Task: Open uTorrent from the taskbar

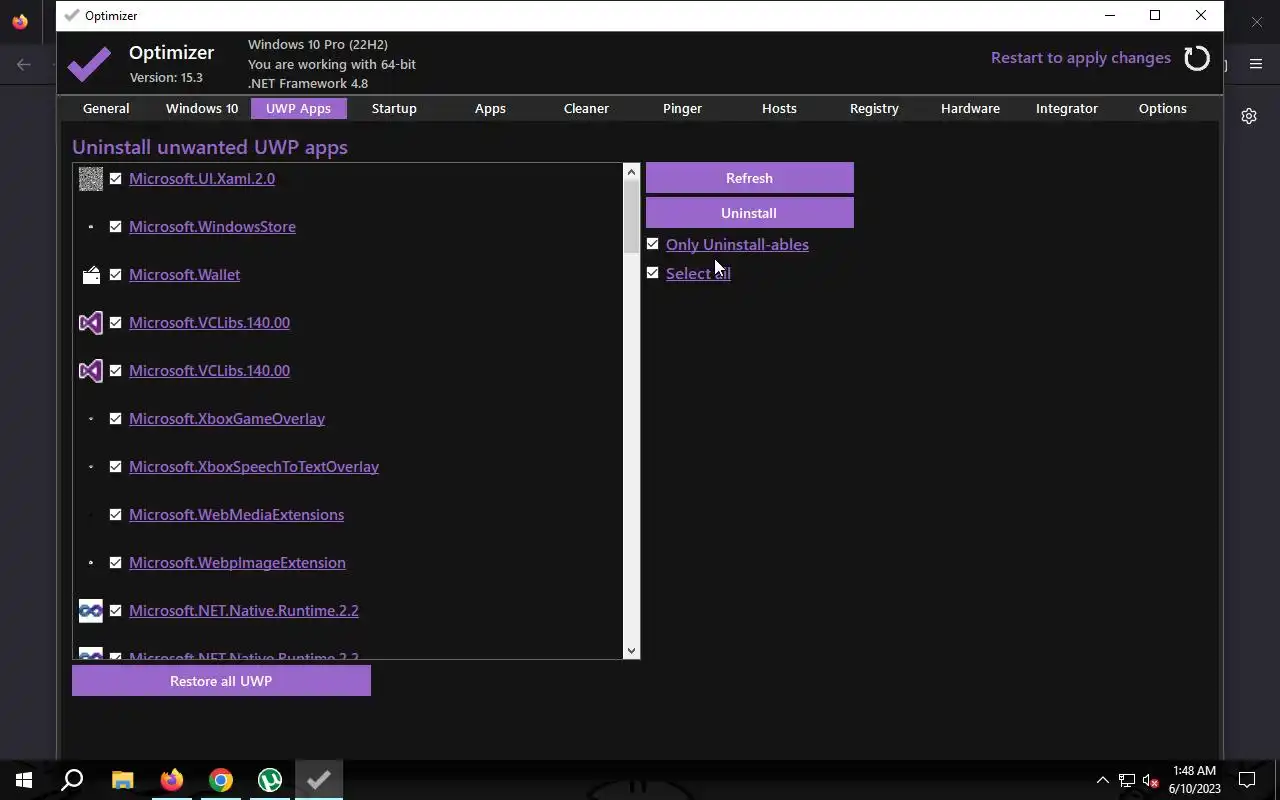Action: 270,780
